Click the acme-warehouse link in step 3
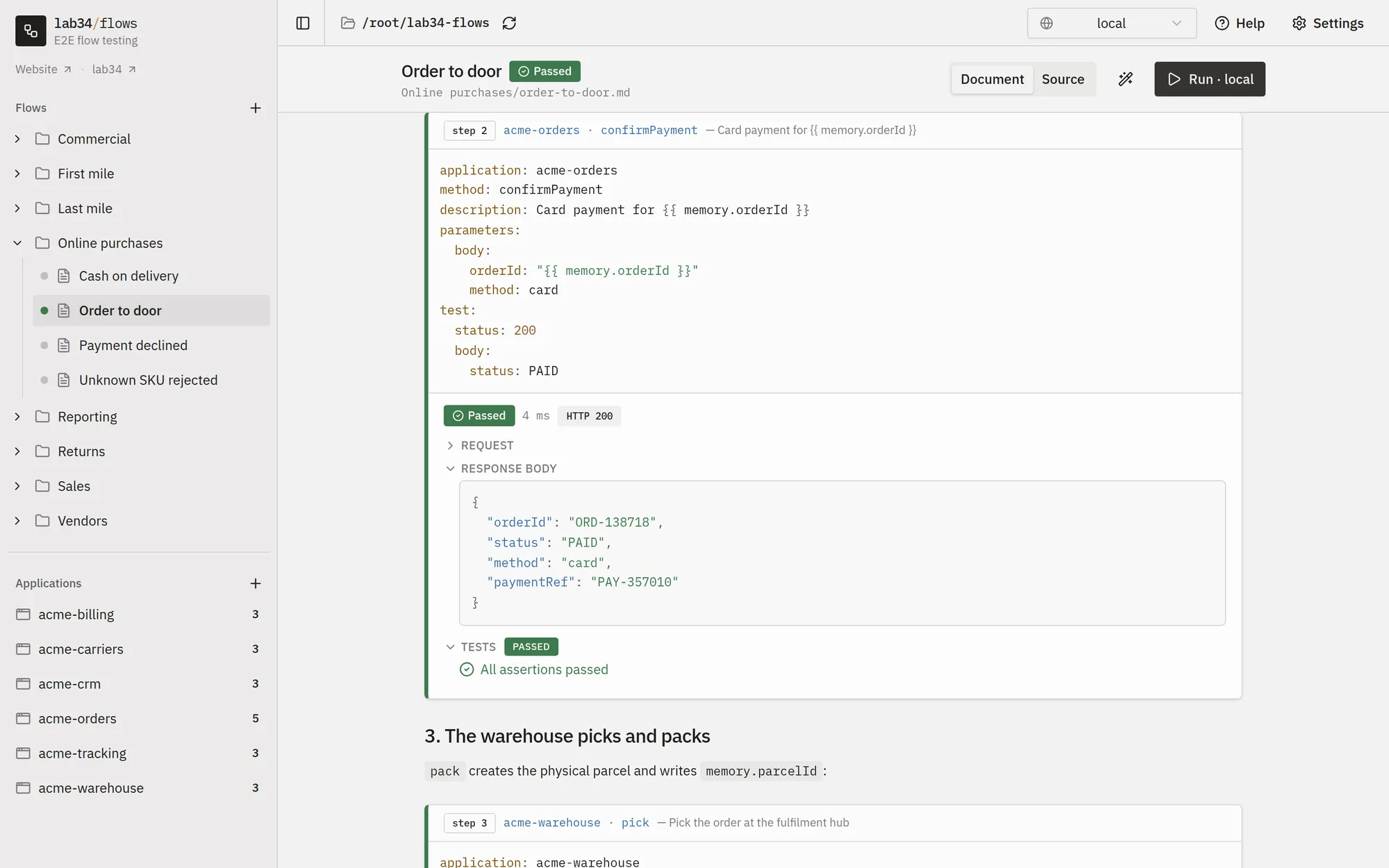This screenshot has width=1389, height=868. pyautogui.click(x=551, y=823)
